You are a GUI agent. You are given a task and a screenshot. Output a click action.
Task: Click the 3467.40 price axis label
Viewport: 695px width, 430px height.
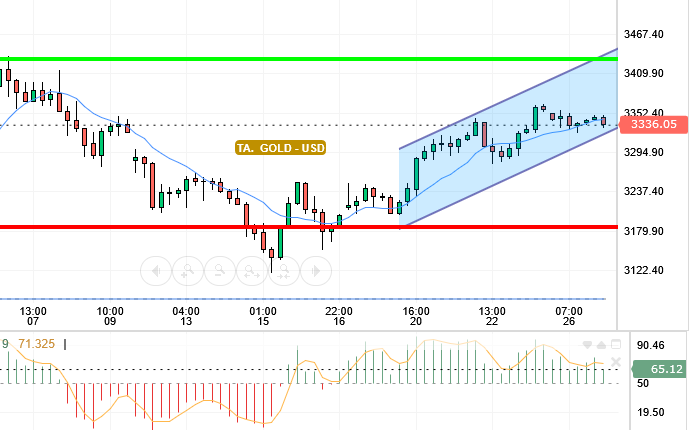644,35
